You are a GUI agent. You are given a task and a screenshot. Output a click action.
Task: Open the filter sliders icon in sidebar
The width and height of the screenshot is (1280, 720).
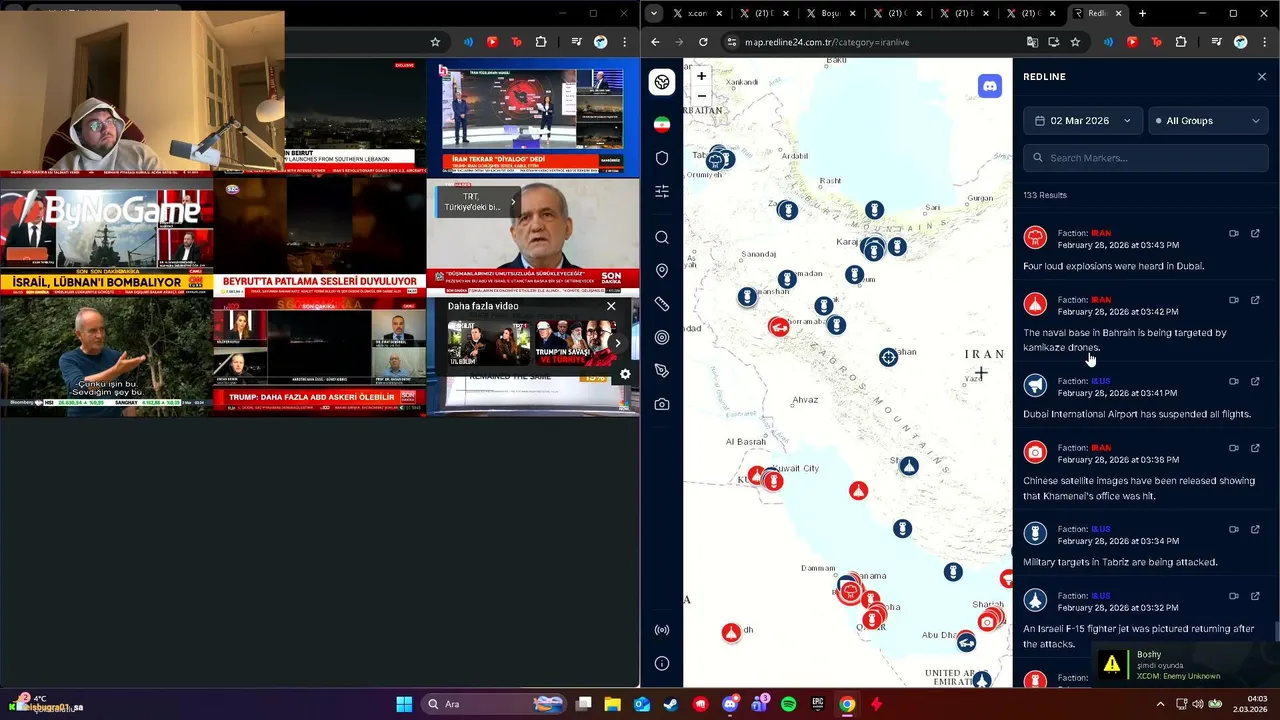pyautogui.click(x=662, y=191)
